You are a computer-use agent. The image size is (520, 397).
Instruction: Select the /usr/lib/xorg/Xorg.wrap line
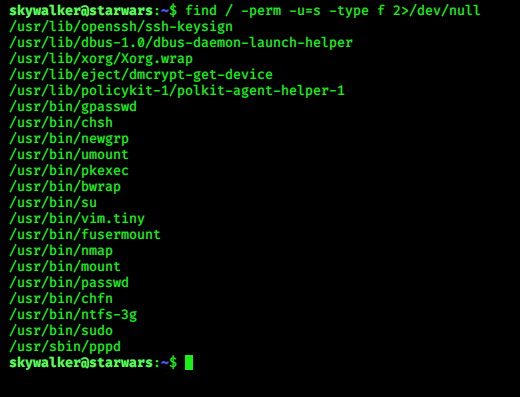coord(101,59)
